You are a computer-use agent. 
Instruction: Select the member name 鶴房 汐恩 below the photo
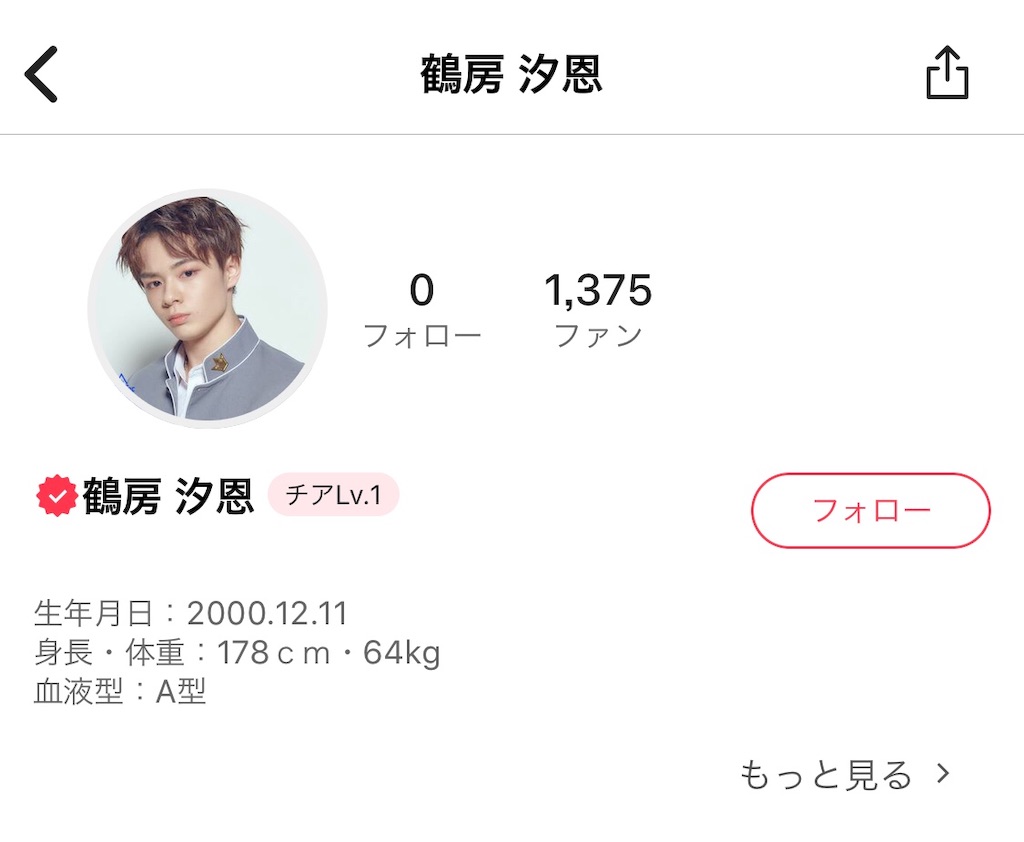tap(165, 492)
